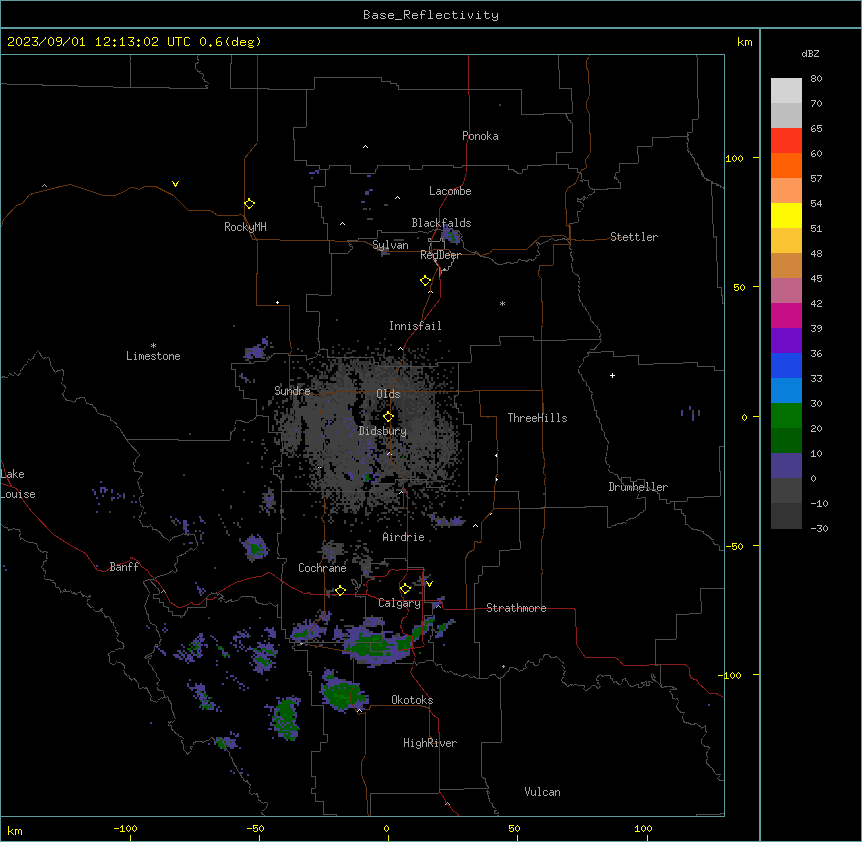Click the ThreeHills city label
This screenshot has width=862, height=842.
(x=537, y=418)
